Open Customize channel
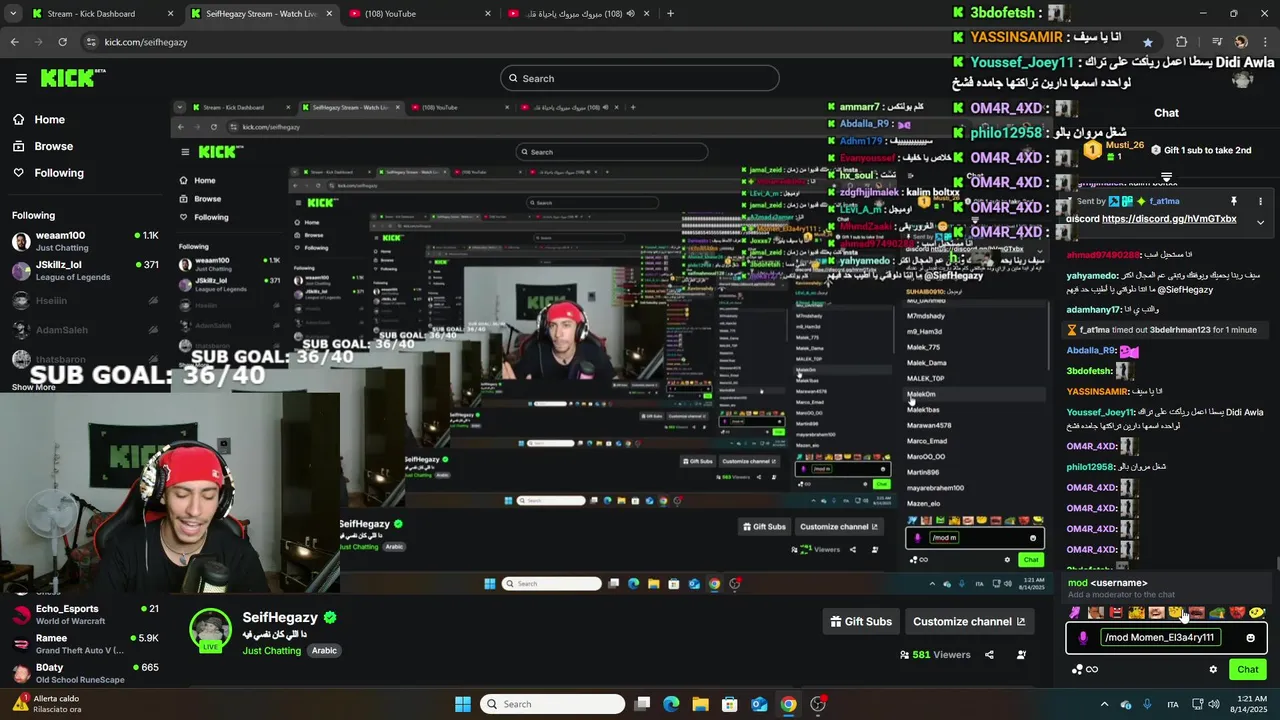 tap(969, 621)
